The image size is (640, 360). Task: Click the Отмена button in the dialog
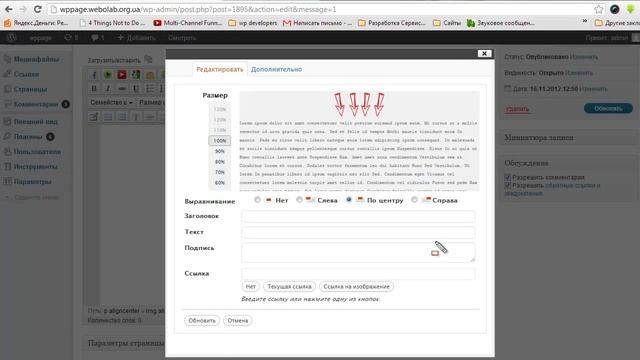(238, 320)
